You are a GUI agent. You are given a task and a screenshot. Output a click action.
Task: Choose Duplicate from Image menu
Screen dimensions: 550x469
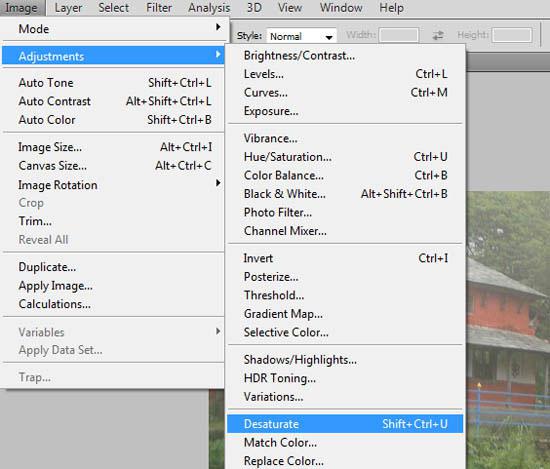[113, 267]
